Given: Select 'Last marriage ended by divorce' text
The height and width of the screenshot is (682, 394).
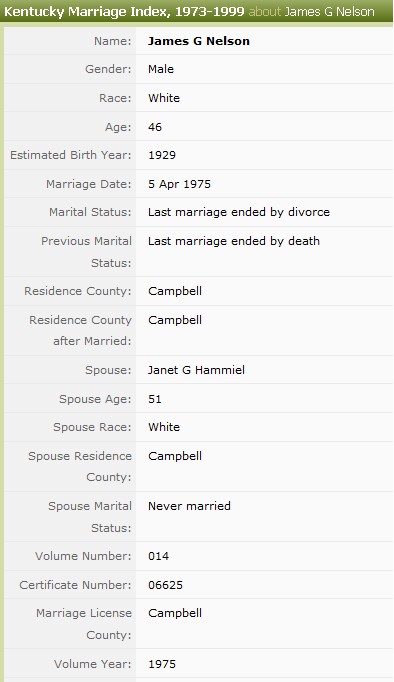Looking at the screenshot, I should 239,212.
